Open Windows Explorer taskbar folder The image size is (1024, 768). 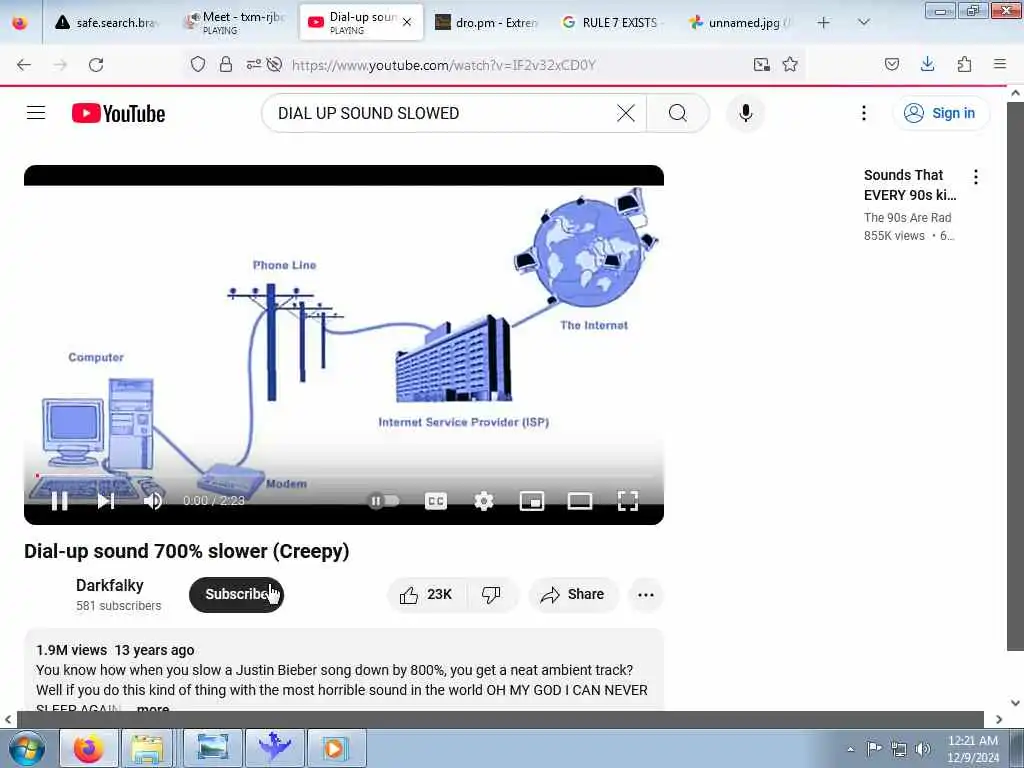pyautogui.click(x=147, y=748)
